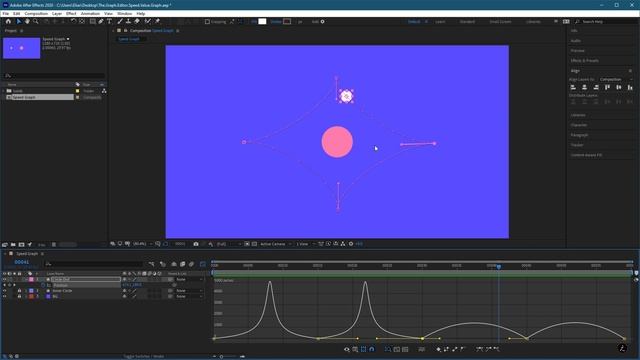Select the Pen tool

point(101,21)
